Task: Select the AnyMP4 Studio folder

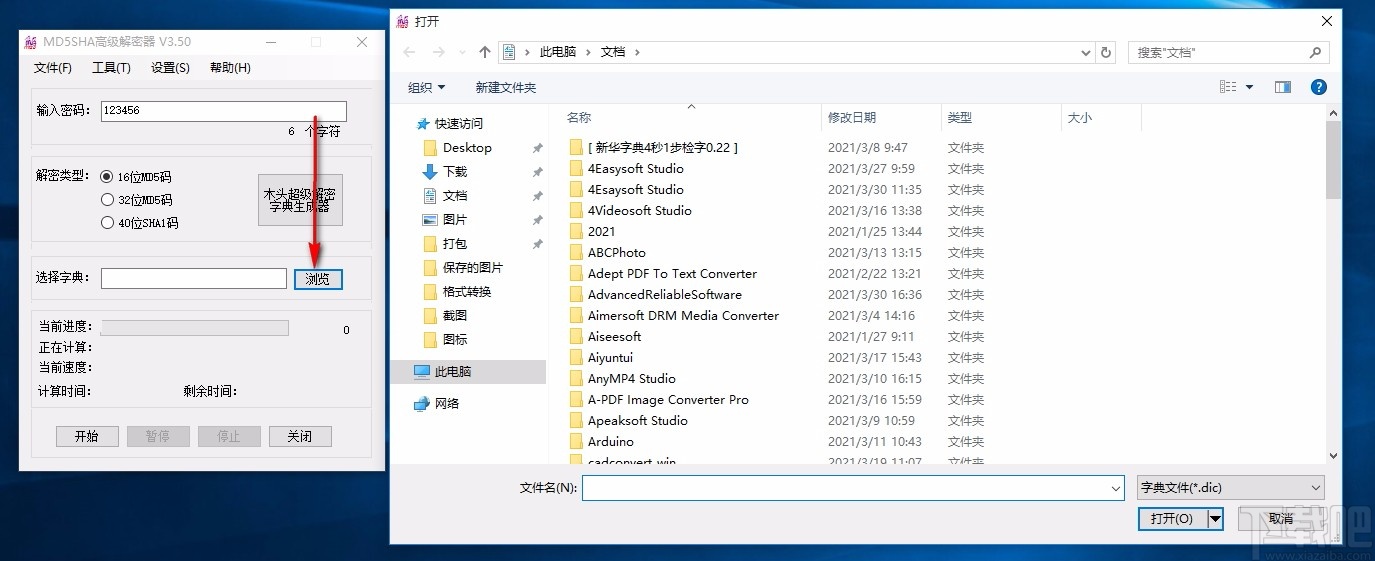Action: pyautogui.click(x=632, y=379)
